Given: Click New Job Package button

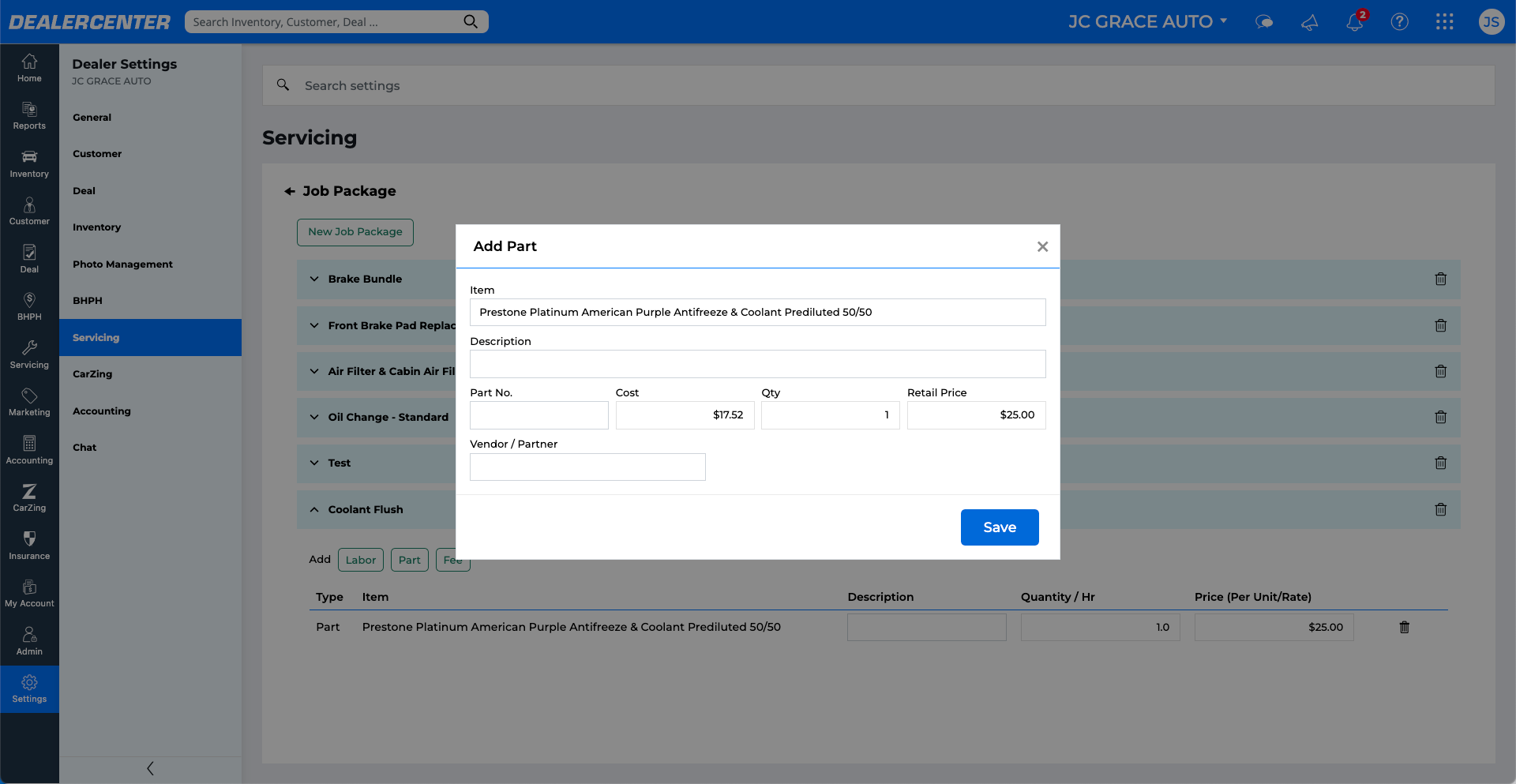Looking at the screenshot, I should (355, 232).
